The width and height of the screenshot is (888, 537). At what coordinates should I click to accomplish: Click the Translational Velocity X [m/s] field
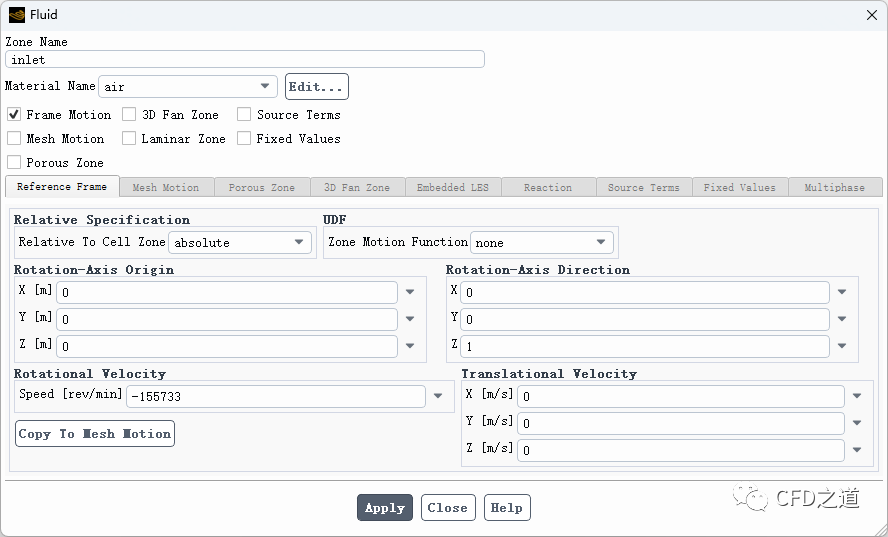tap(681, 397)
